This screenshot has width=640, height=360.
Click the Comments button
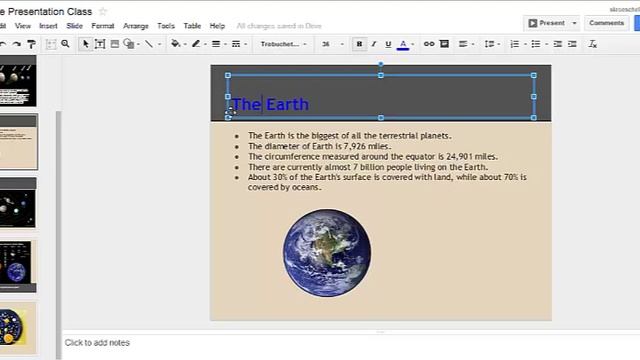607,23
